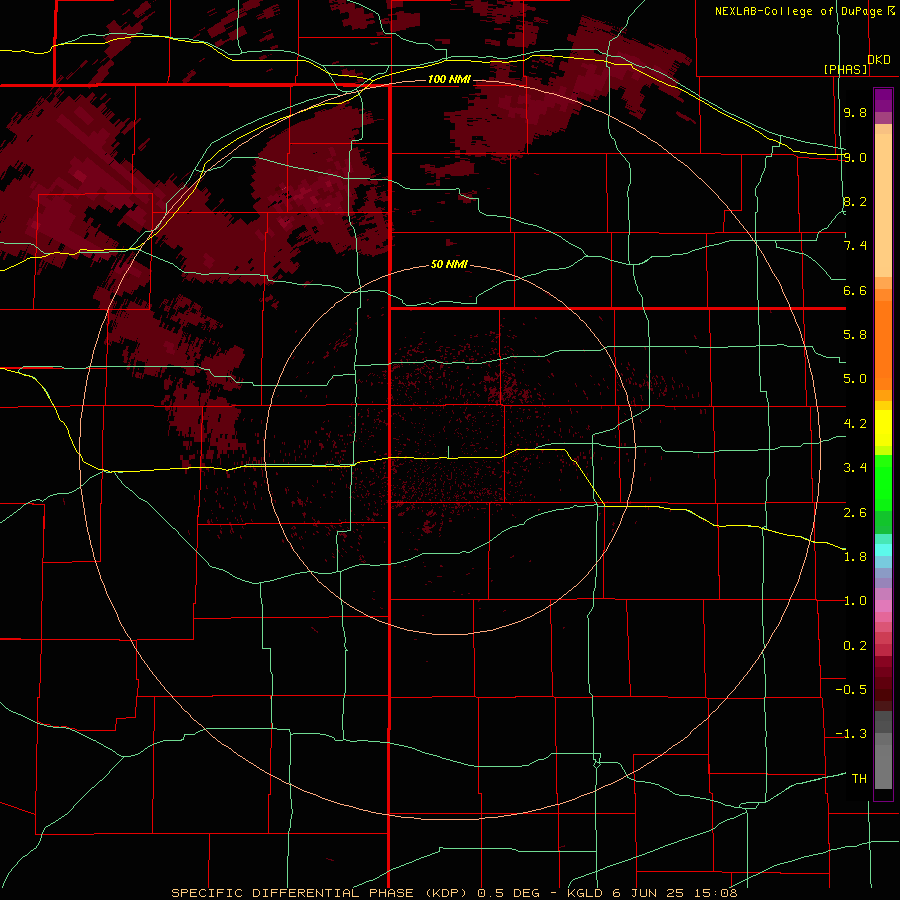The width and height of the screenshot is (900, 900).
Task: Click the 5.8 scale label
Action: coord(855,335)
